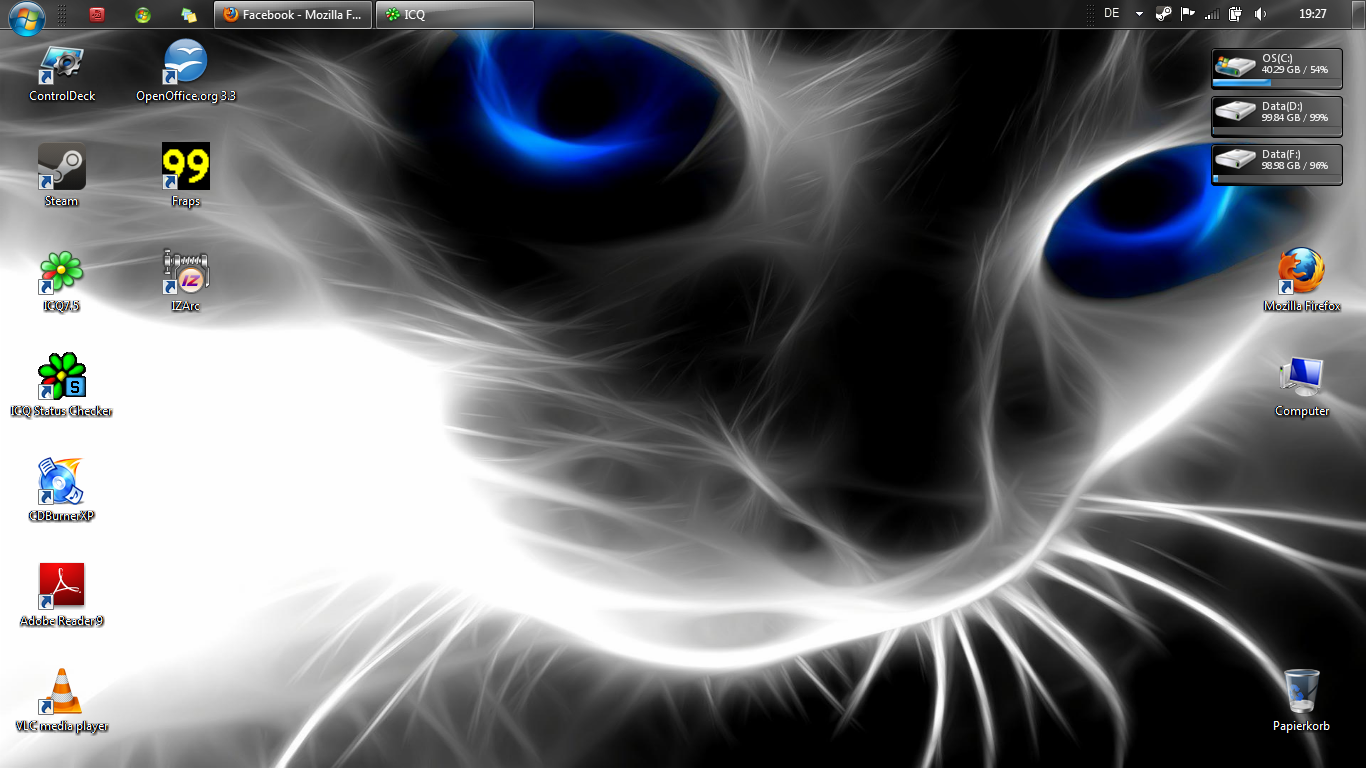This screenshot has height=768, width=1366.
Task: Click the Steam icon in system tray
Action: [x=1163, y=14]
